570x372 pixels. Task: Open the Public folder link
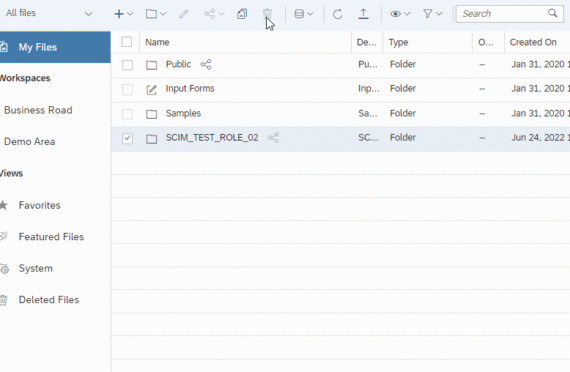pyautogui.click(x=178, y=64)
